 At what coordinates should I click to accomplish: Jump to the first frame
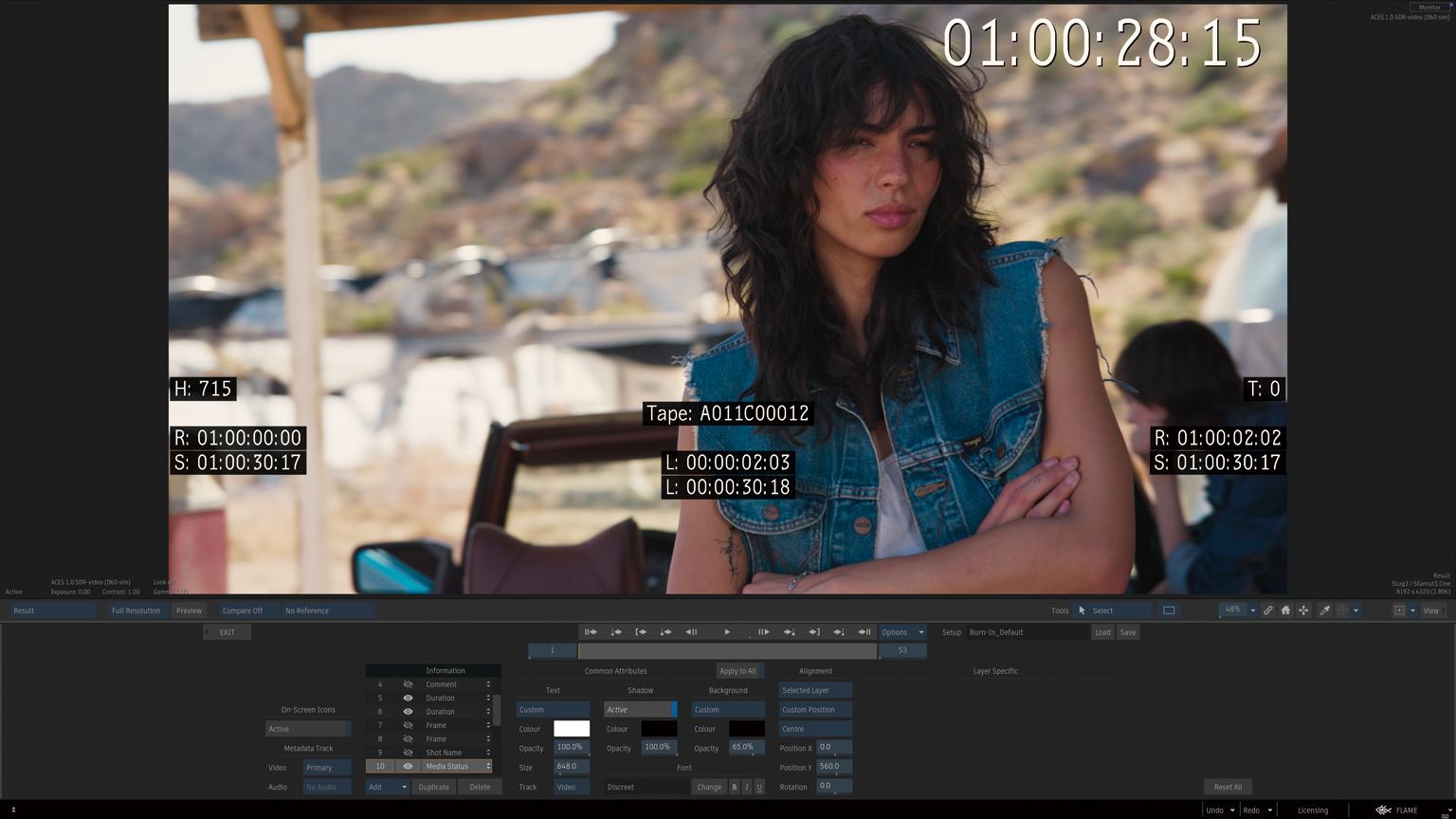[x=591, y=632]
